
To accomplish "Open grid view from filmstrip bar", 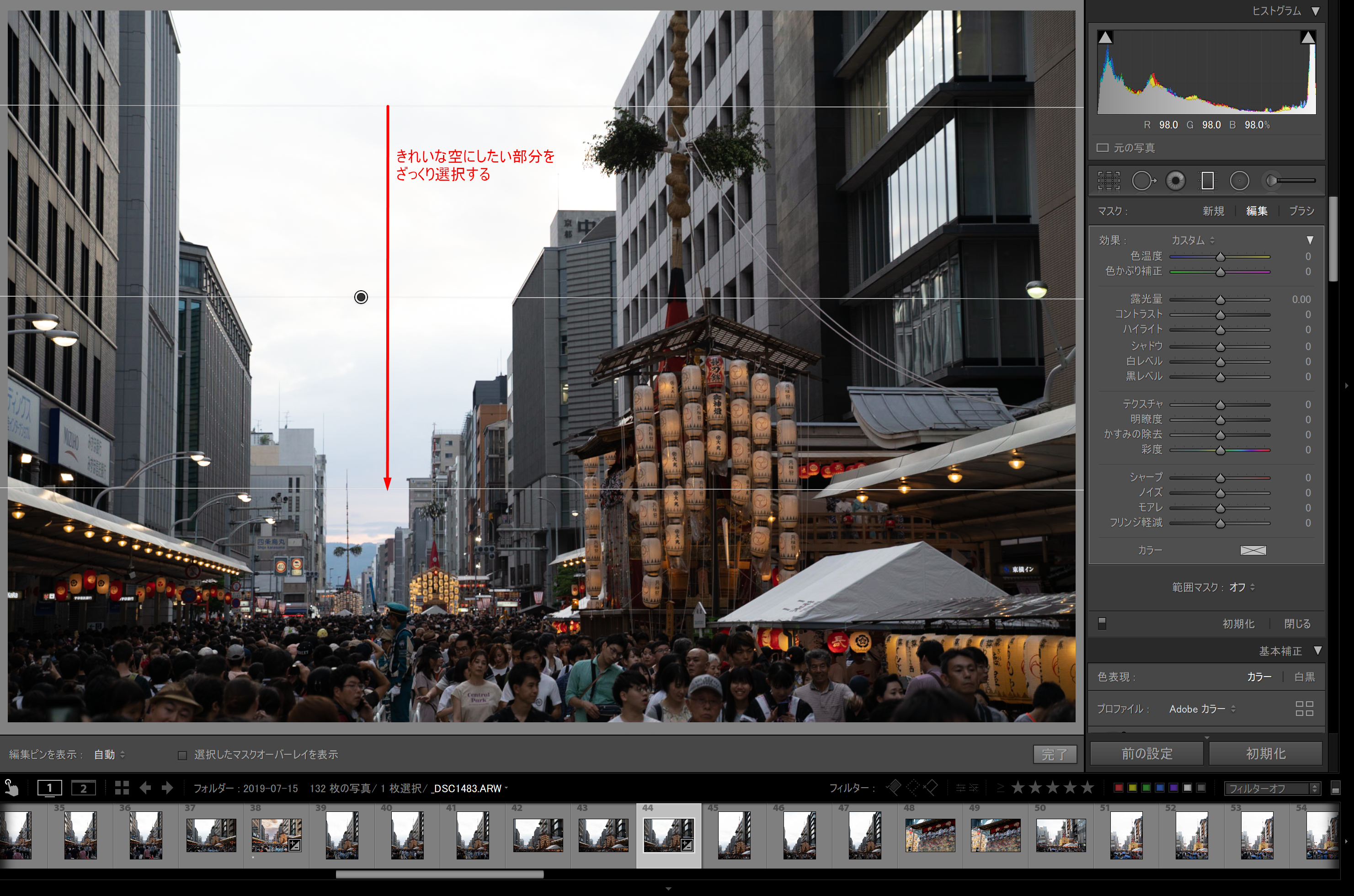I will [122, 788].
